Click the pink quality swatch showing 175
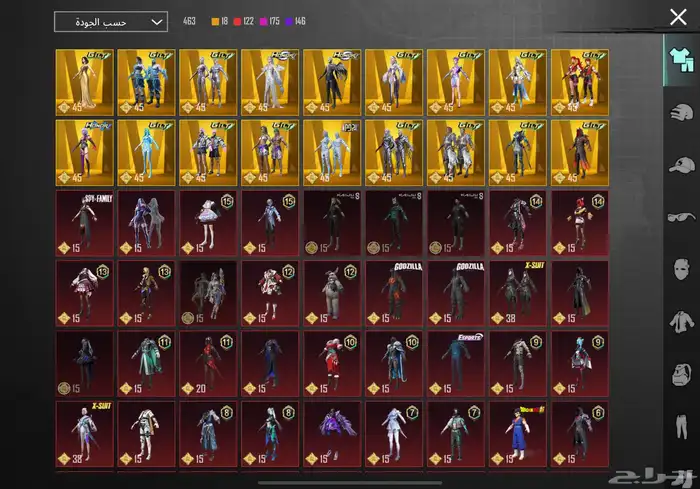Image resolution: width=700 pixels, height=489 pixels. coord(272,20)
